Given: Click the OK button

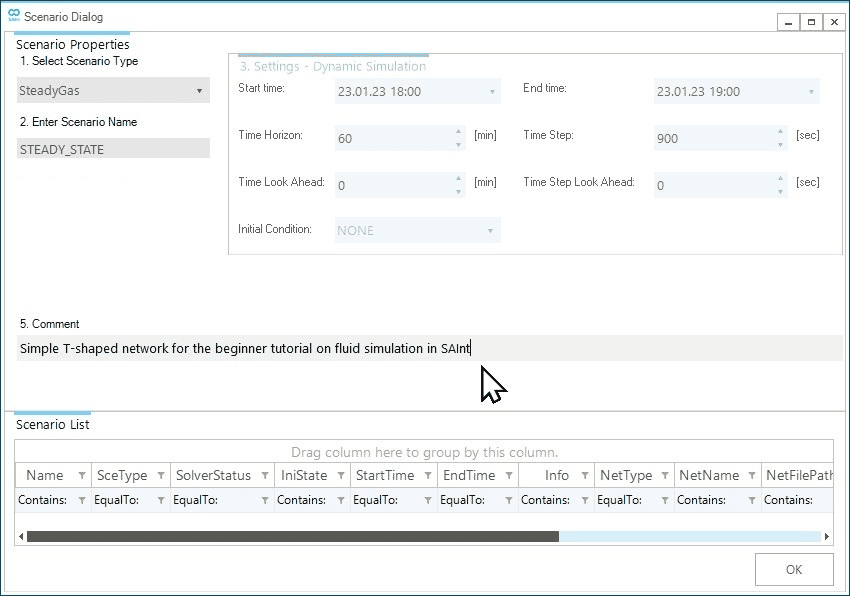Looking at the screenshot, I should pos(794,570).
